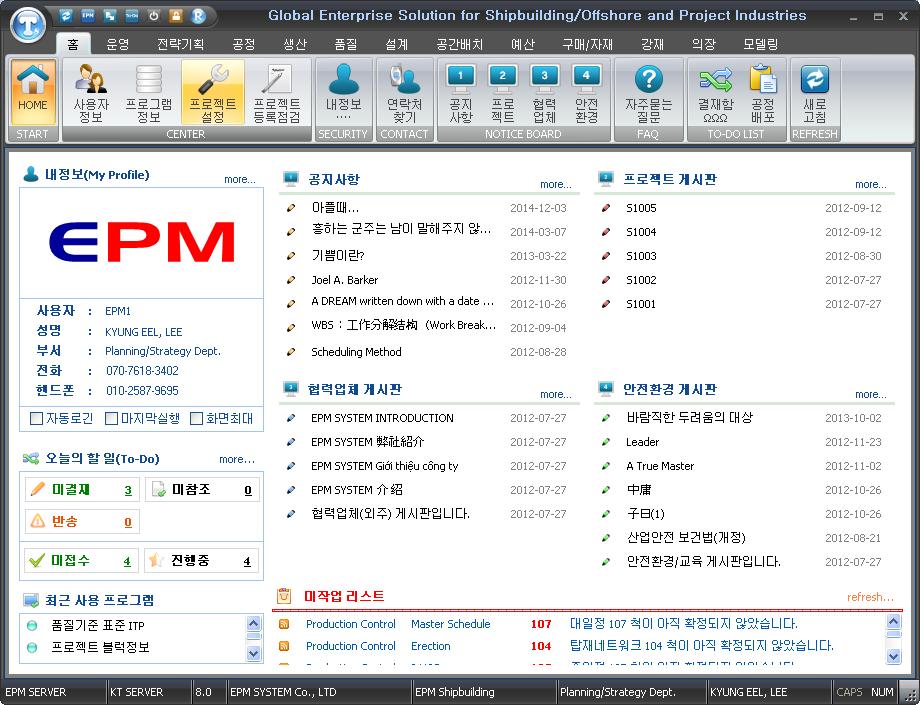Click the orange lock icon

click(x=176, y=16)
